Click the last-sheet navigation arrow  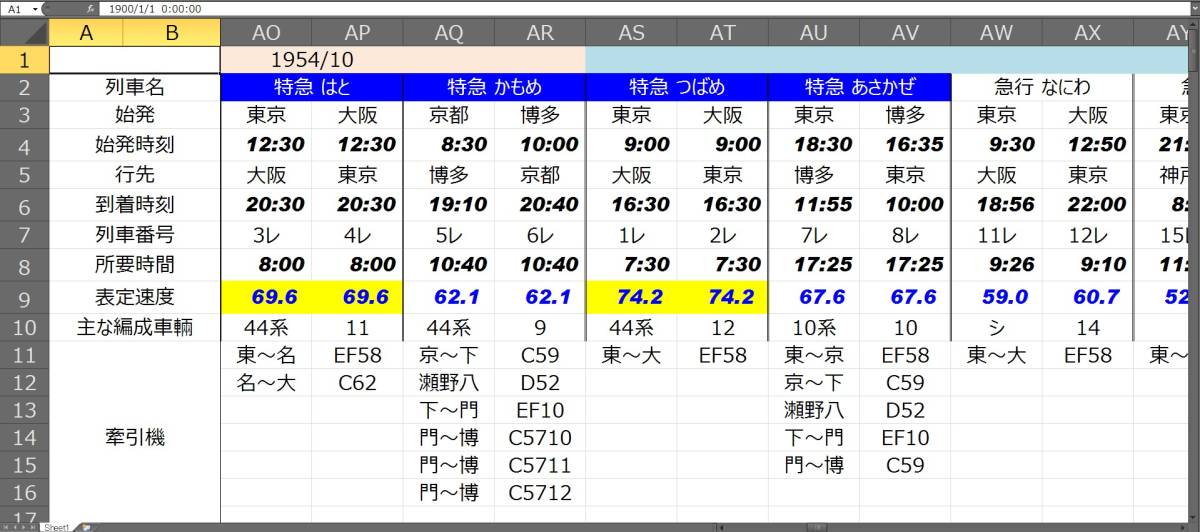click(x=35, y=527)
